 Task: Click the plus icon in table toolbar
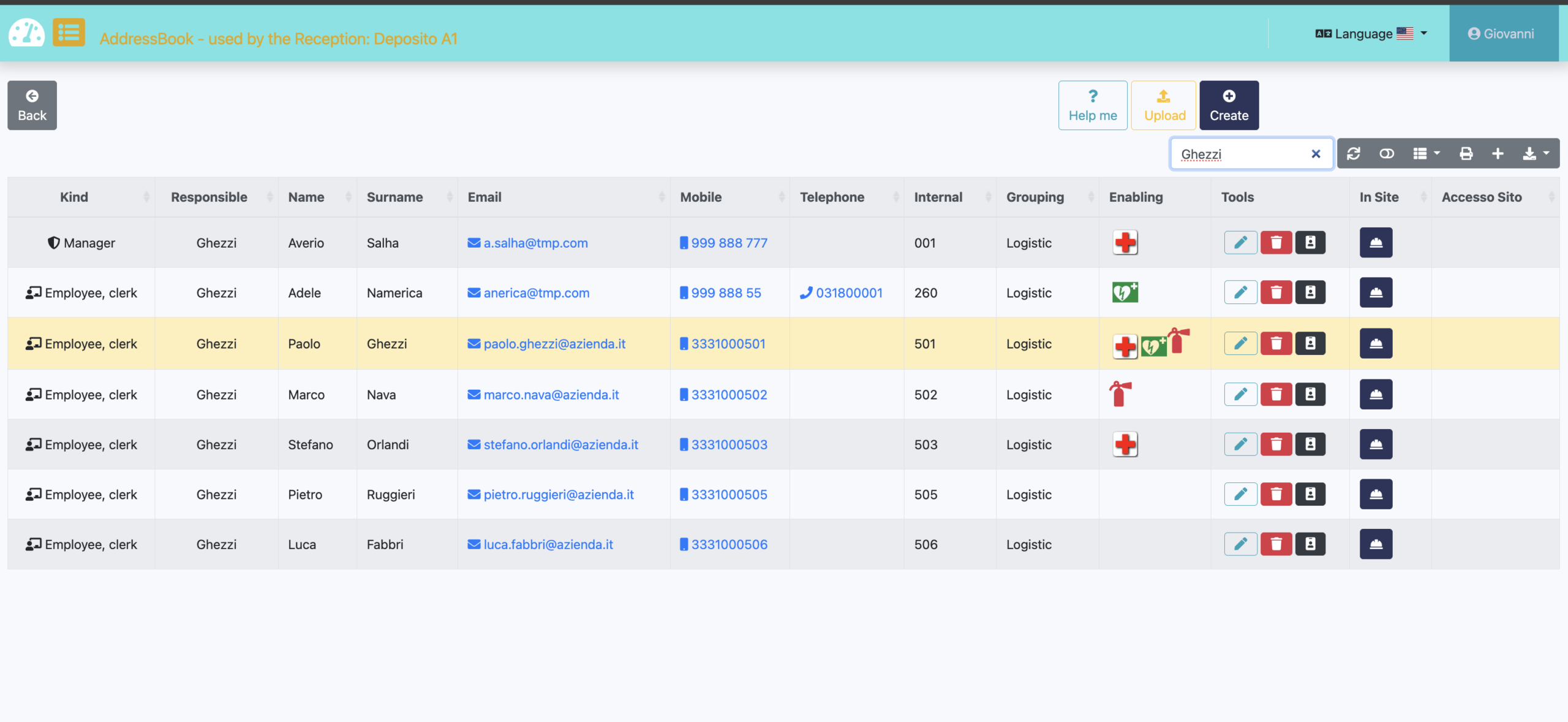(1498, 154)
